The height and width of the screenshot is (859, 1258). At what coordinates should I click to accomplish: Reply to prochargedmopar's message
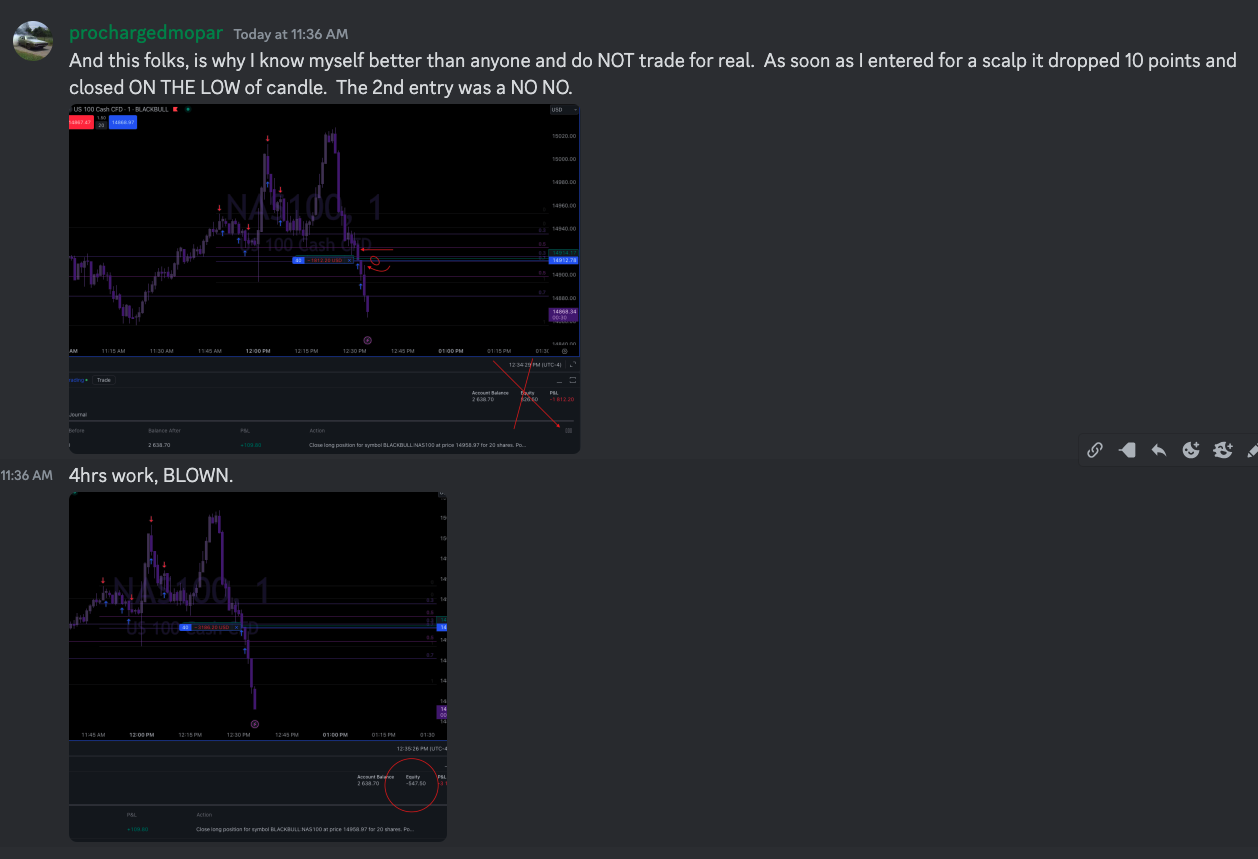click(x=1159, y=450)
